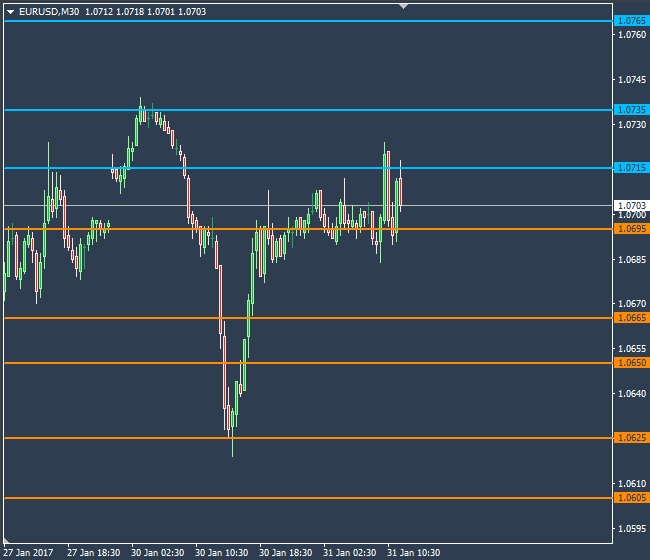
Task: Click the 27 Jan 2017 time axis label
Action: (29, 552)
